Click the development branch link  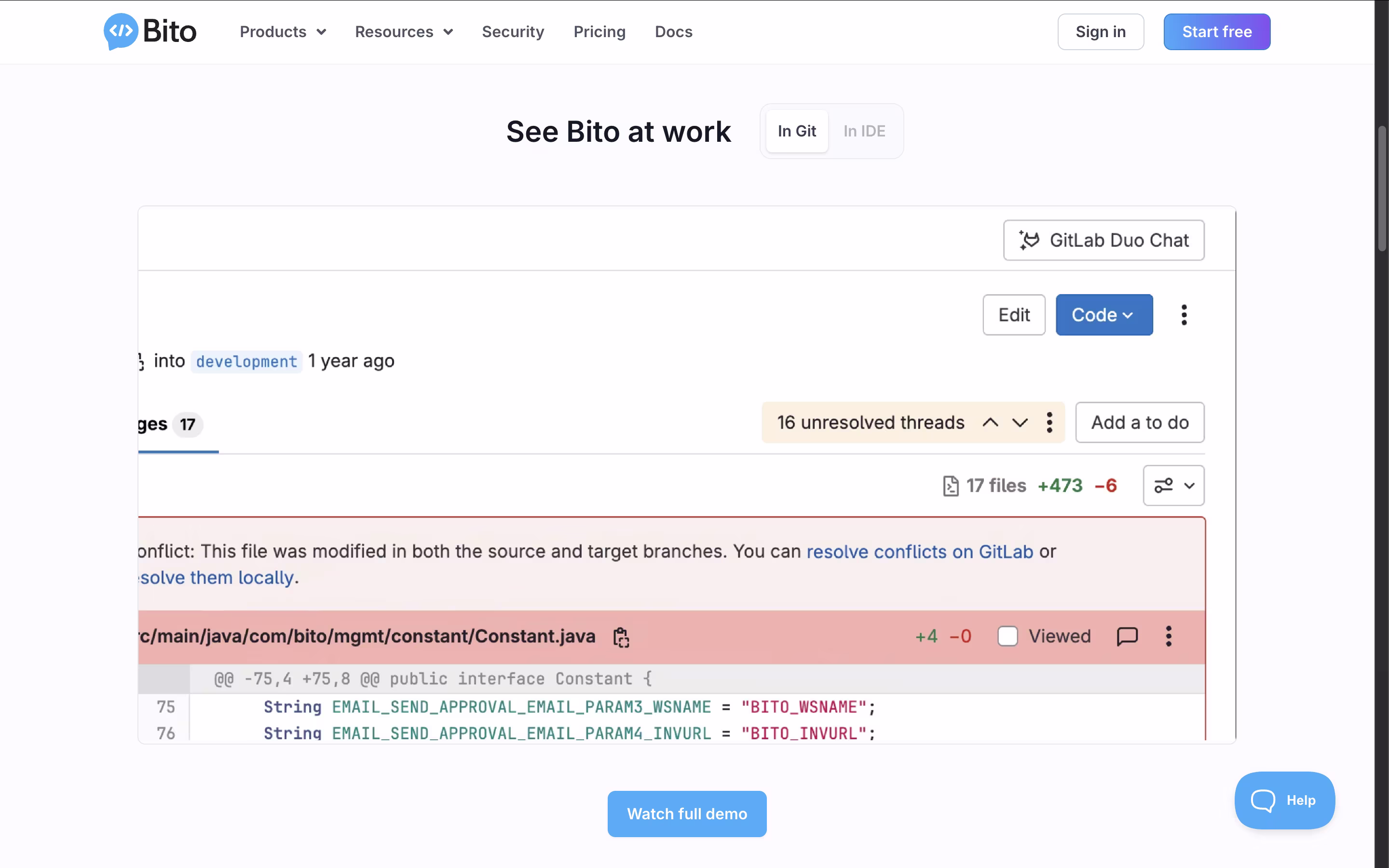[x=246, y=362]
